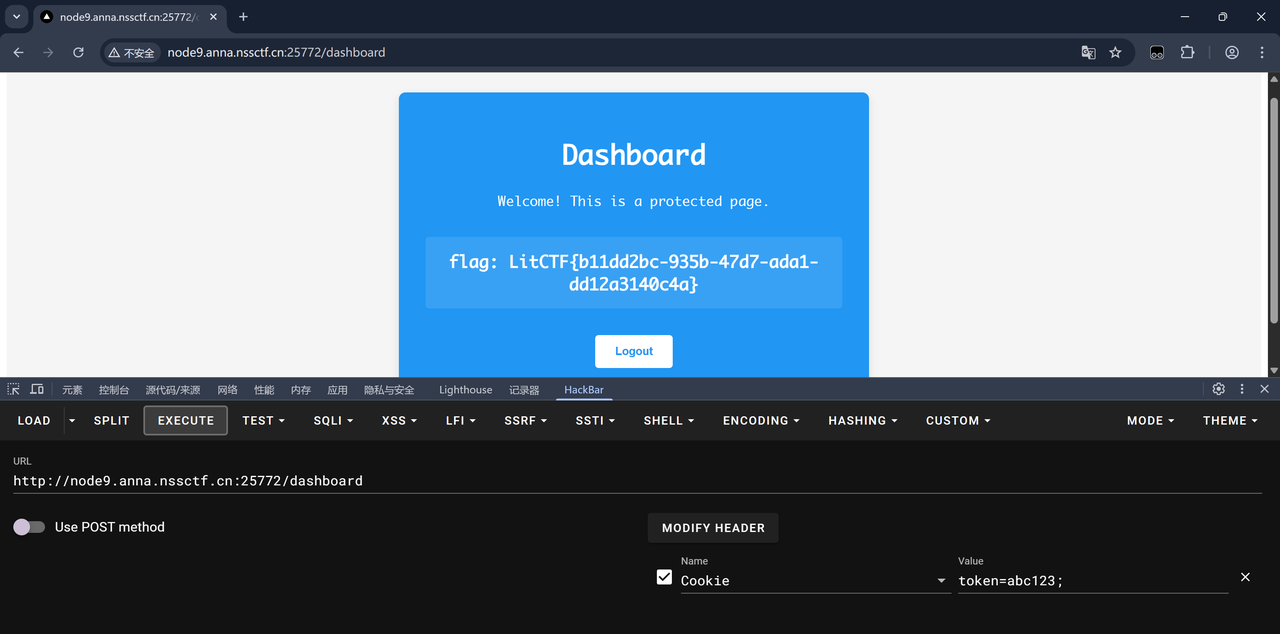Click the 'Welcome! This is a protected page.' text
1280x634 pixels.
pyautogui.click(x=633, y=201)
